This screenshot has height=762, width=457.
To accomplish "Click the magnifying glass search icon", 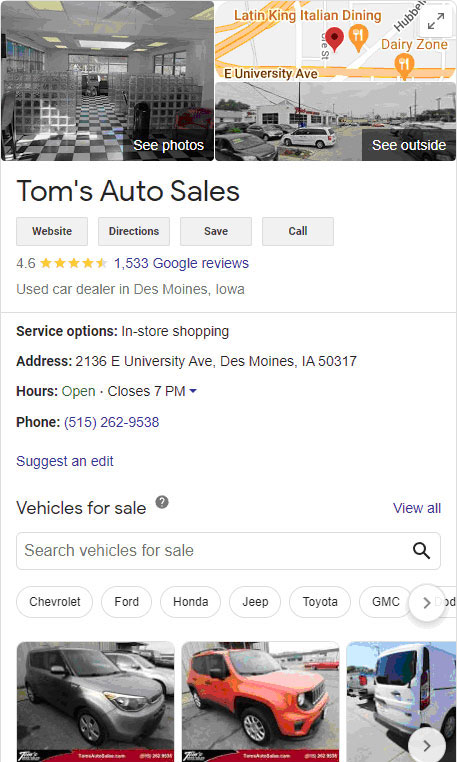I will (x=422, y=551).
